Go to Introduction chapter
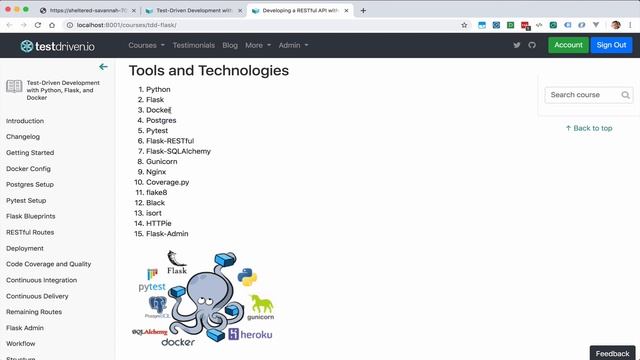Image resolution: width=640 pixels, height=360 pixels. pyautogui.click(x=25, y=121)
